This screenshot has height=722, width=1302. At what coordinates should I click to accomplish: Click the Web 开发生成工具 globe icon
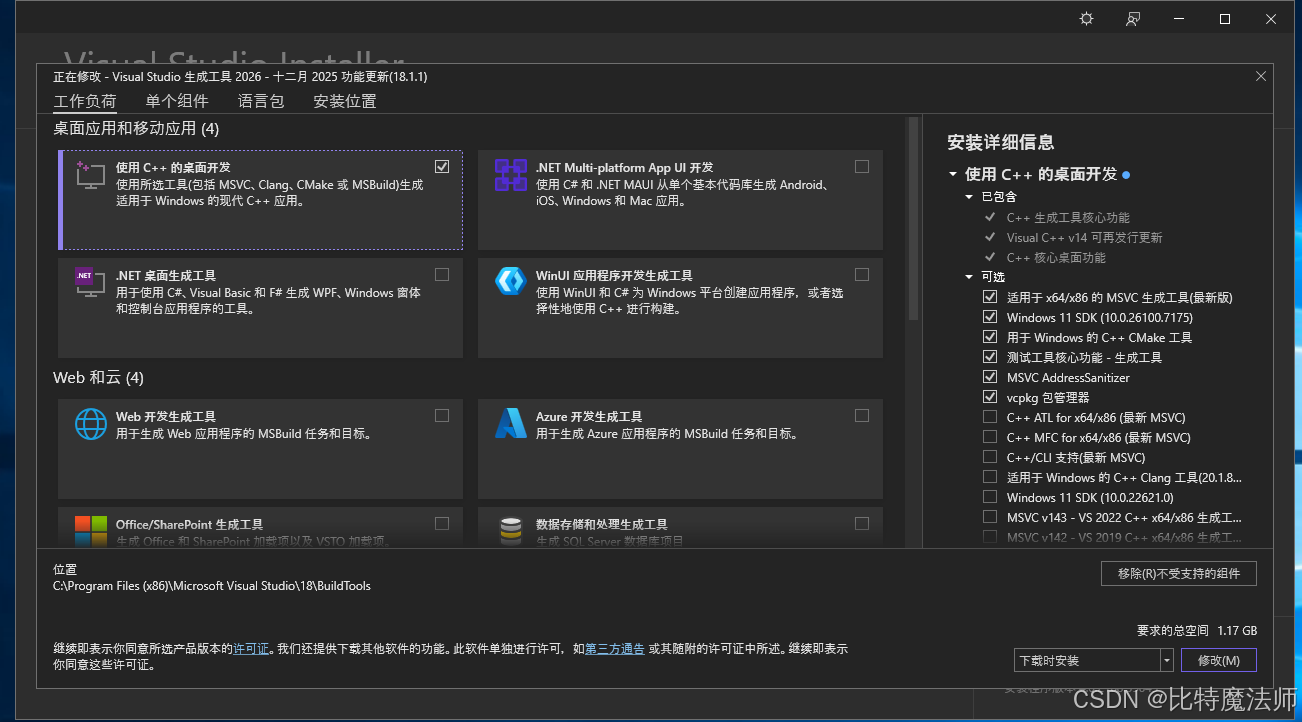pyautogui.click(x=91, y=424)
